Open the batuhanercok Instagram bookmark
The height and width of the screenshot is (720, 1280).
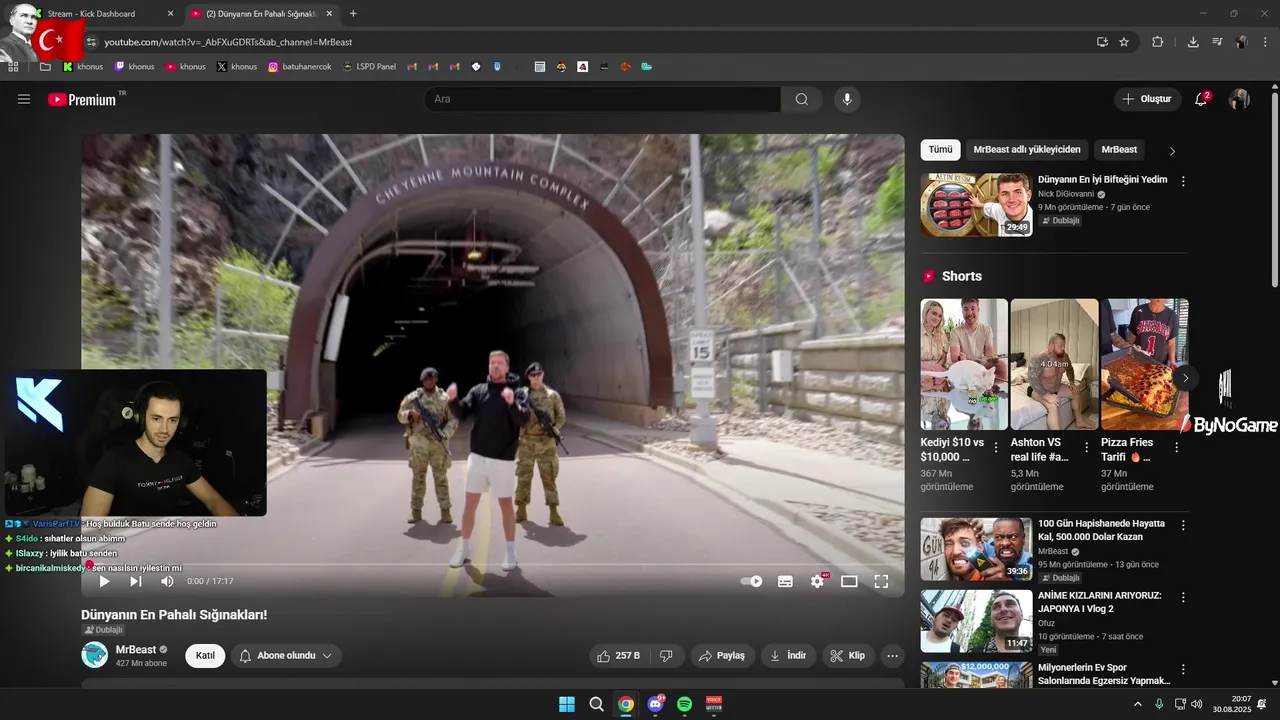[x=300, y=67]
